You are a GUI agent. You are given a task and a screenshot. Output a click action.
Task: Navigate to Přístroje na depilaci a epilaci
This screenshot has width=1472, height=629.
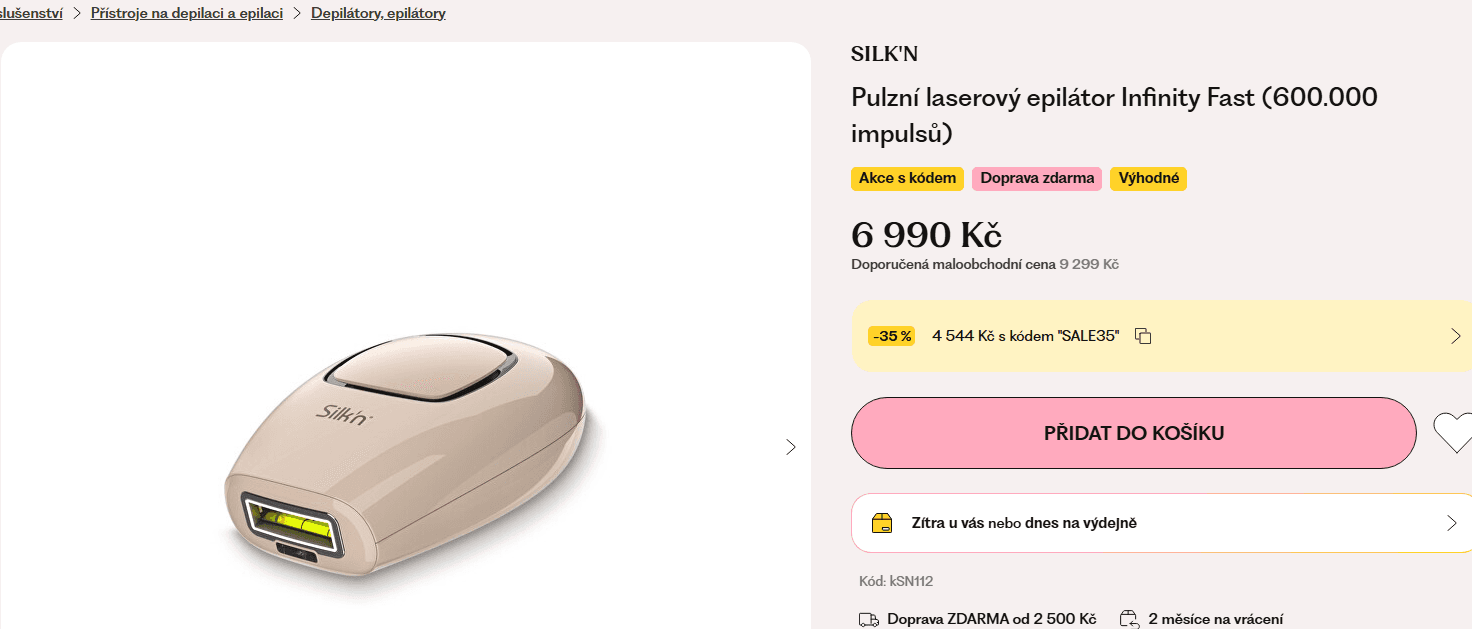pyautogui.click(x=187, y=13)
